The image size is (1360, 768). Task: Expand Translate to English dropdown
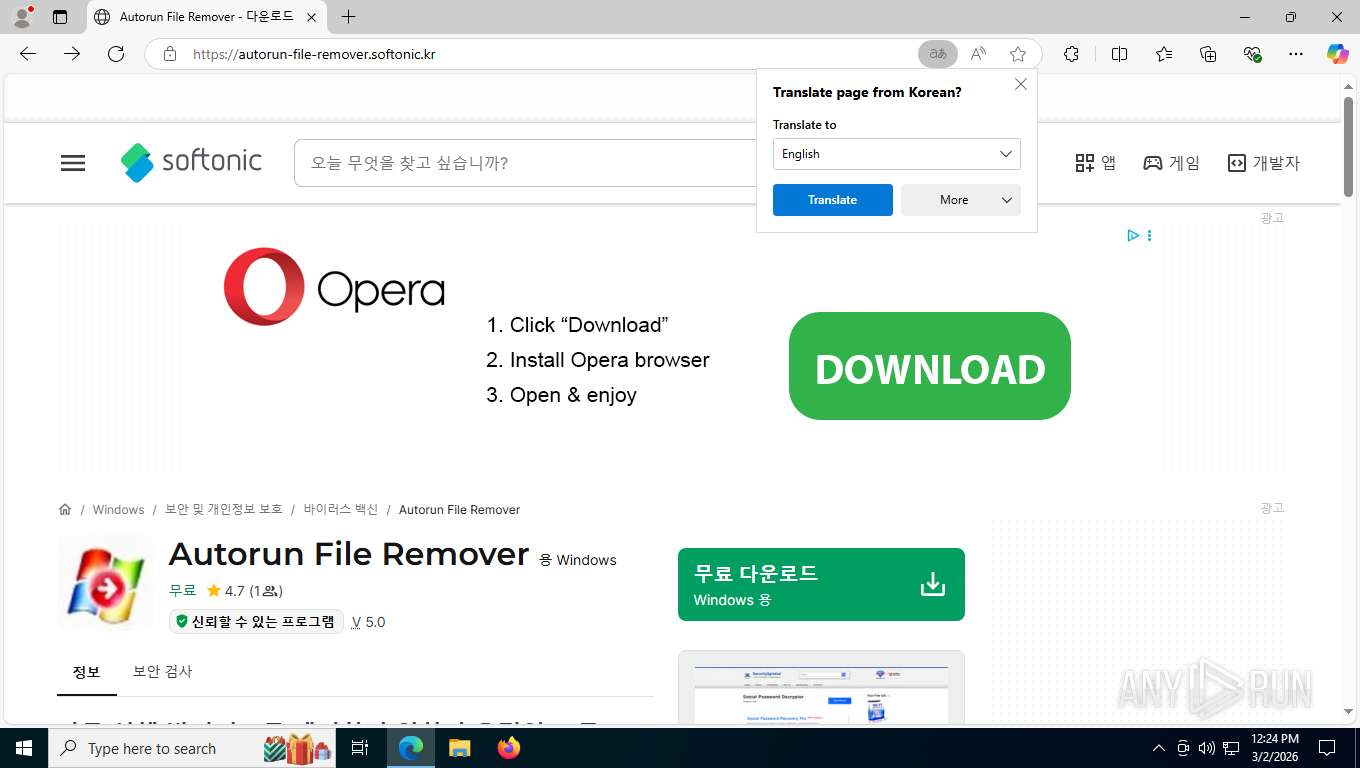[897, 154]
